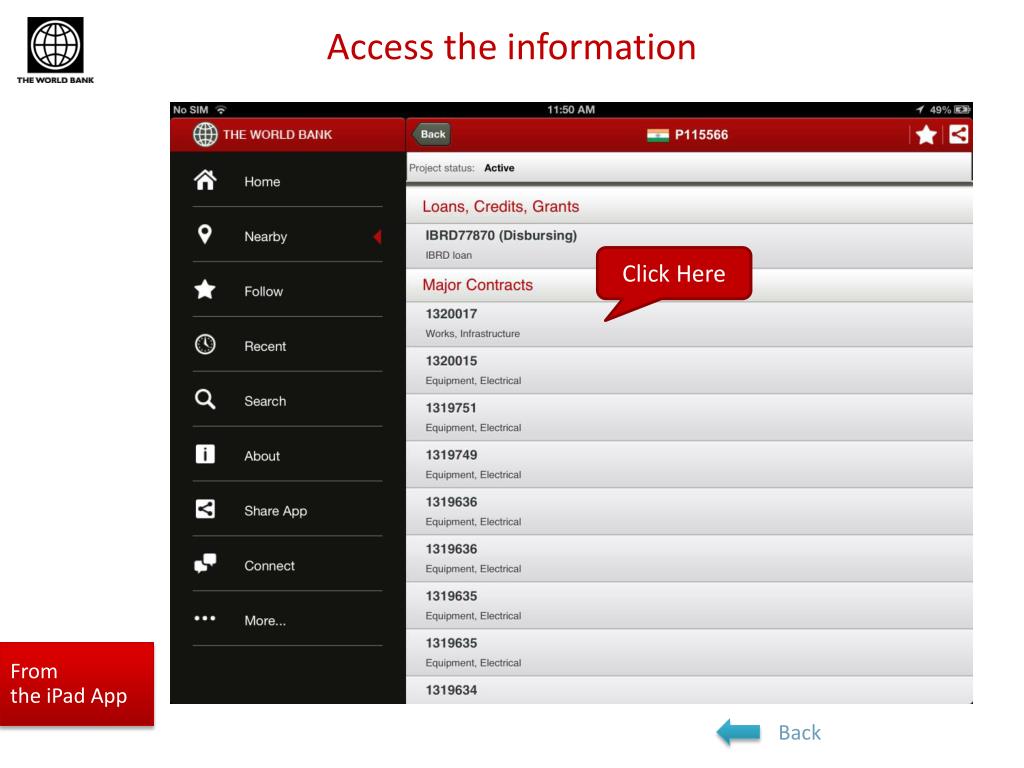Click the battery indicator in status bar

point(962,110)
